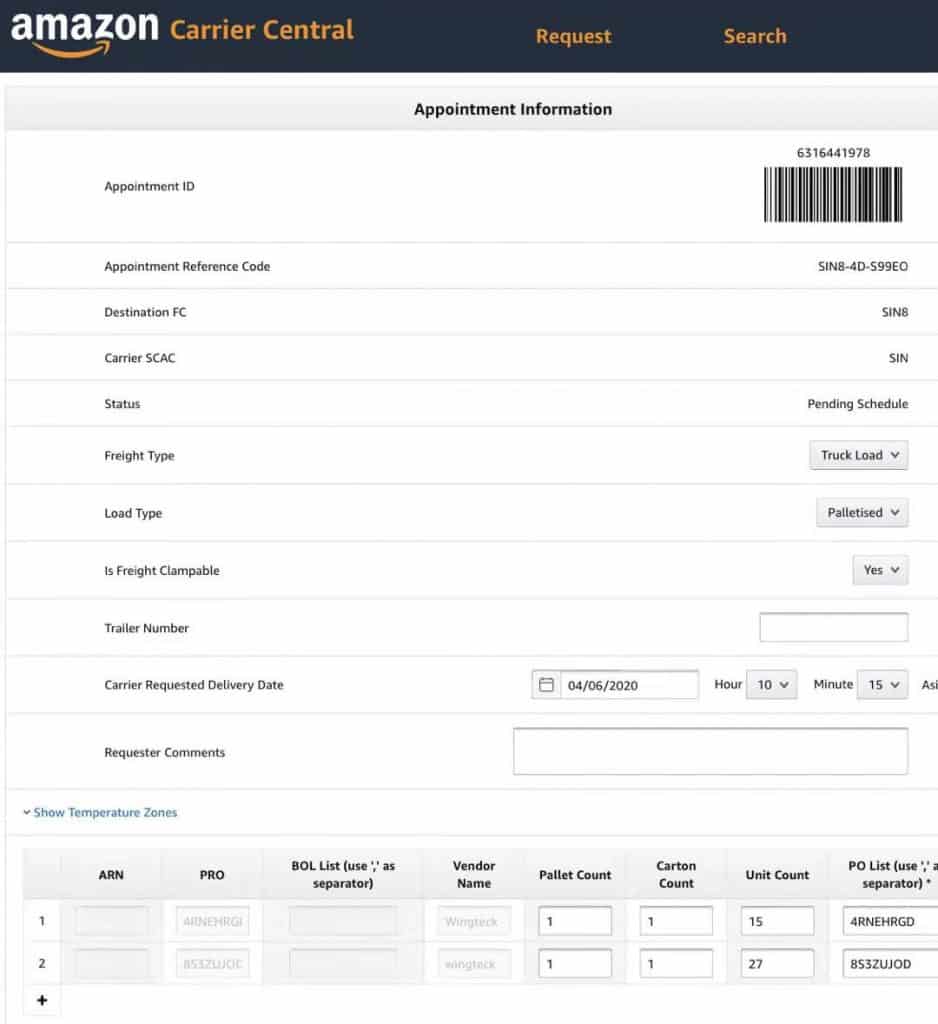The height and width of the screenshot is (1024, 938).
Task: Click the Freight Type label
Action: point(139,456)
